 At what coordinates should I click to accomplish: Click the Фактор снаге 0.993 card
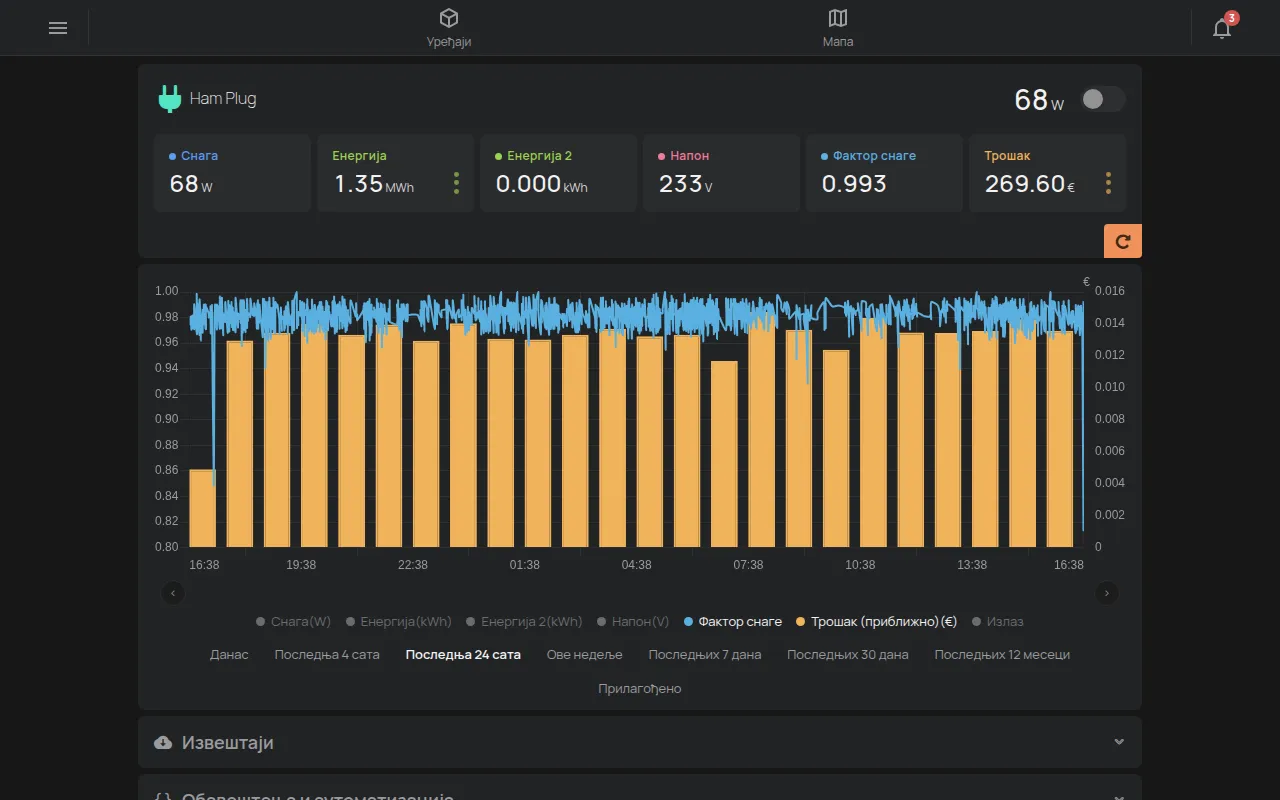coord(884,173)
